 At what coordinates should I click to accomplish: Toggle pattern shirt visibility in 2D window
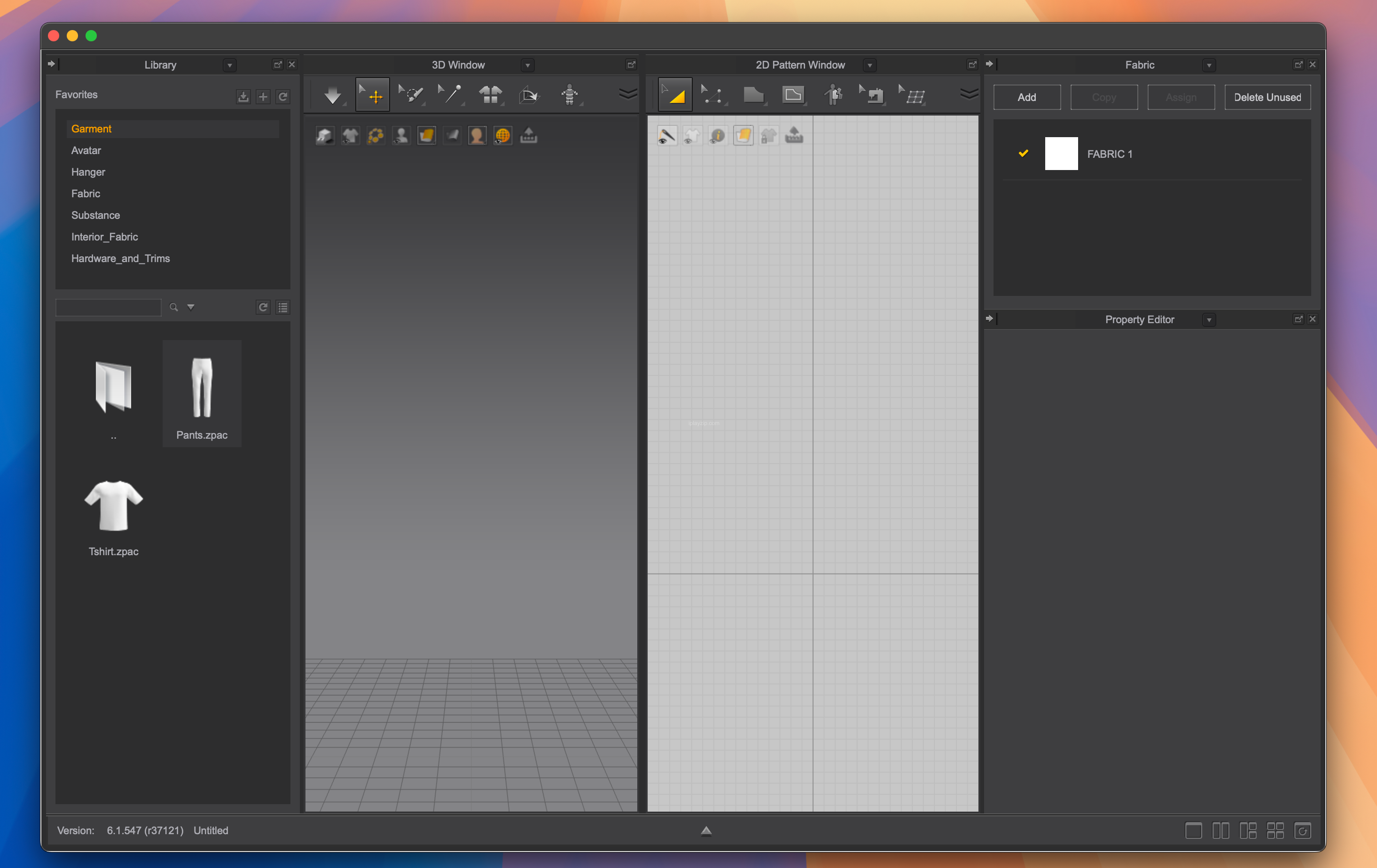[692, 135]
